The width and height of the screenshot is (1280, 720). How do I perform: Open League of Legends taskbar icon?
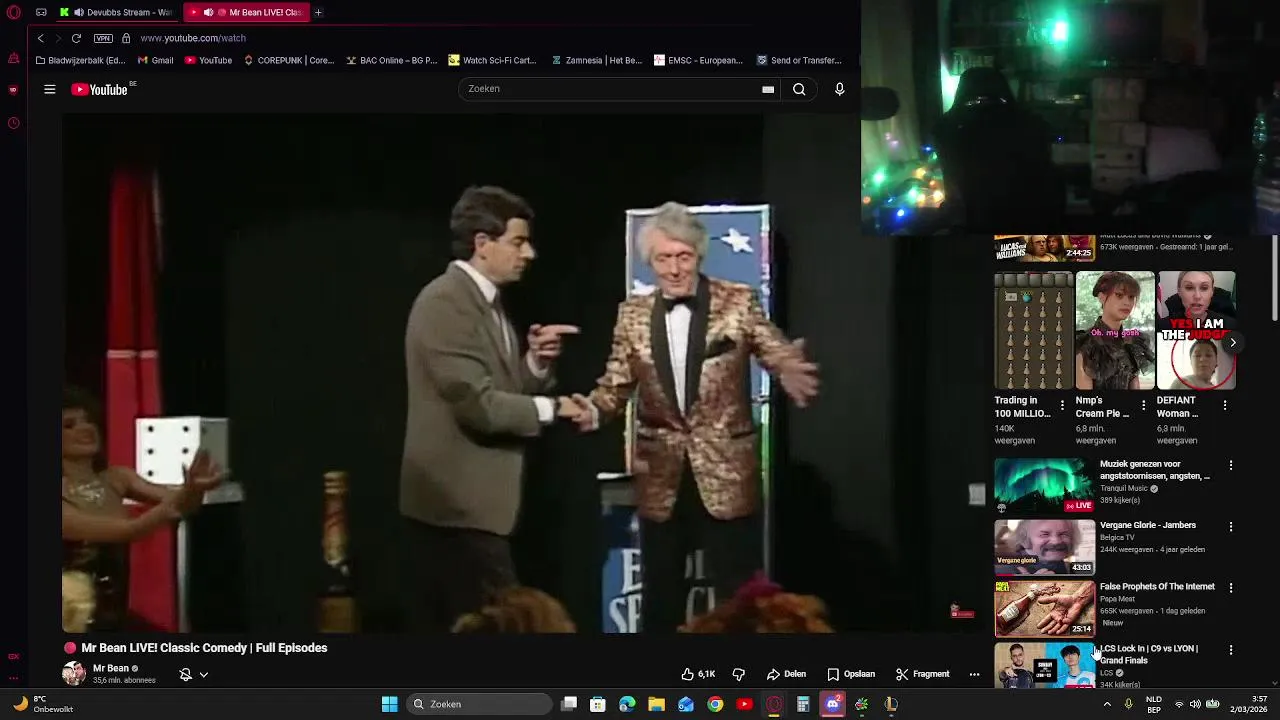pyautogui.click(x=891, y=704)
